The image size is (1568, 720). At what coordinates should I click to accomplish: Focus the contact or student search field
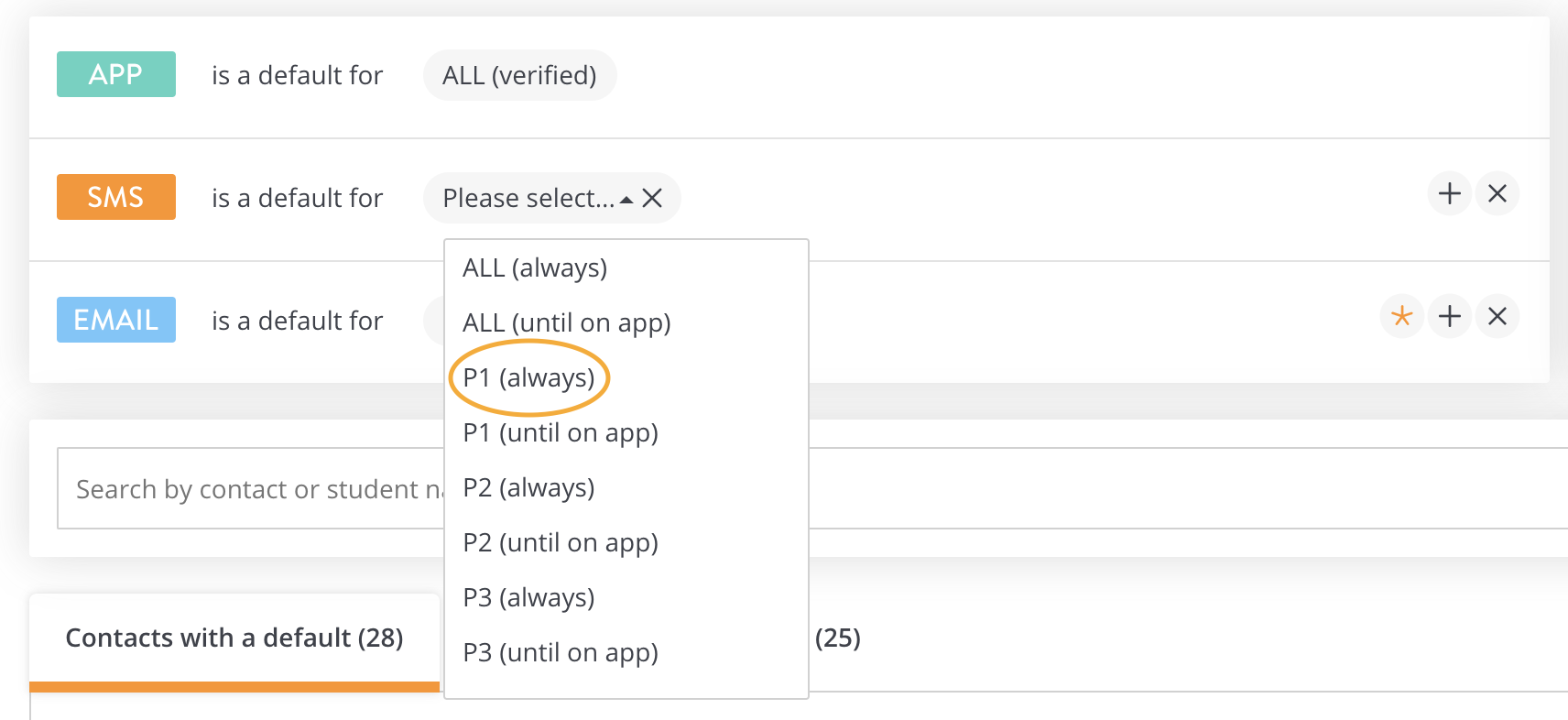click(251, 488)
